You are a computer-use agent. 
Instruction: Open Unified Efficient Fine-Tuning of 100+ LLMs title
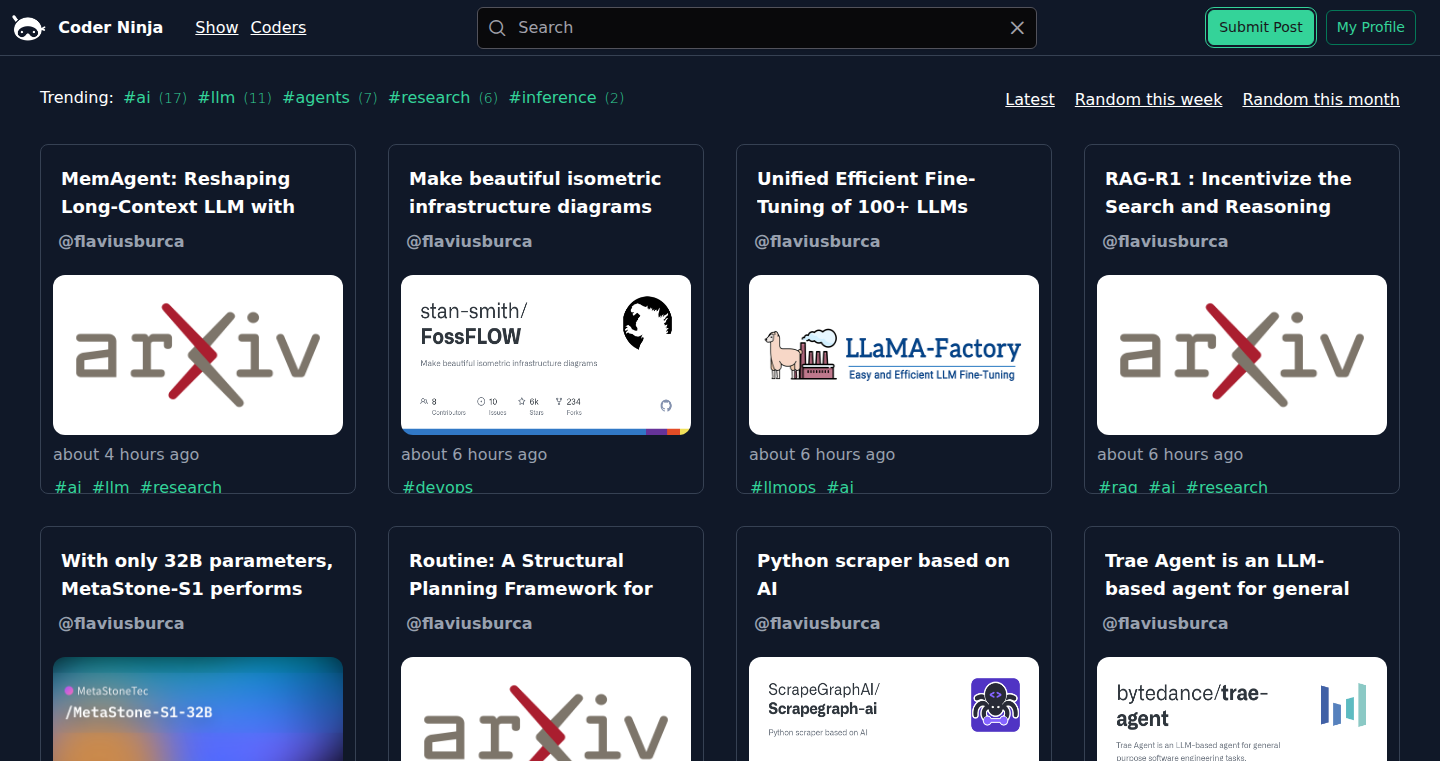click(x=866, y=193)
